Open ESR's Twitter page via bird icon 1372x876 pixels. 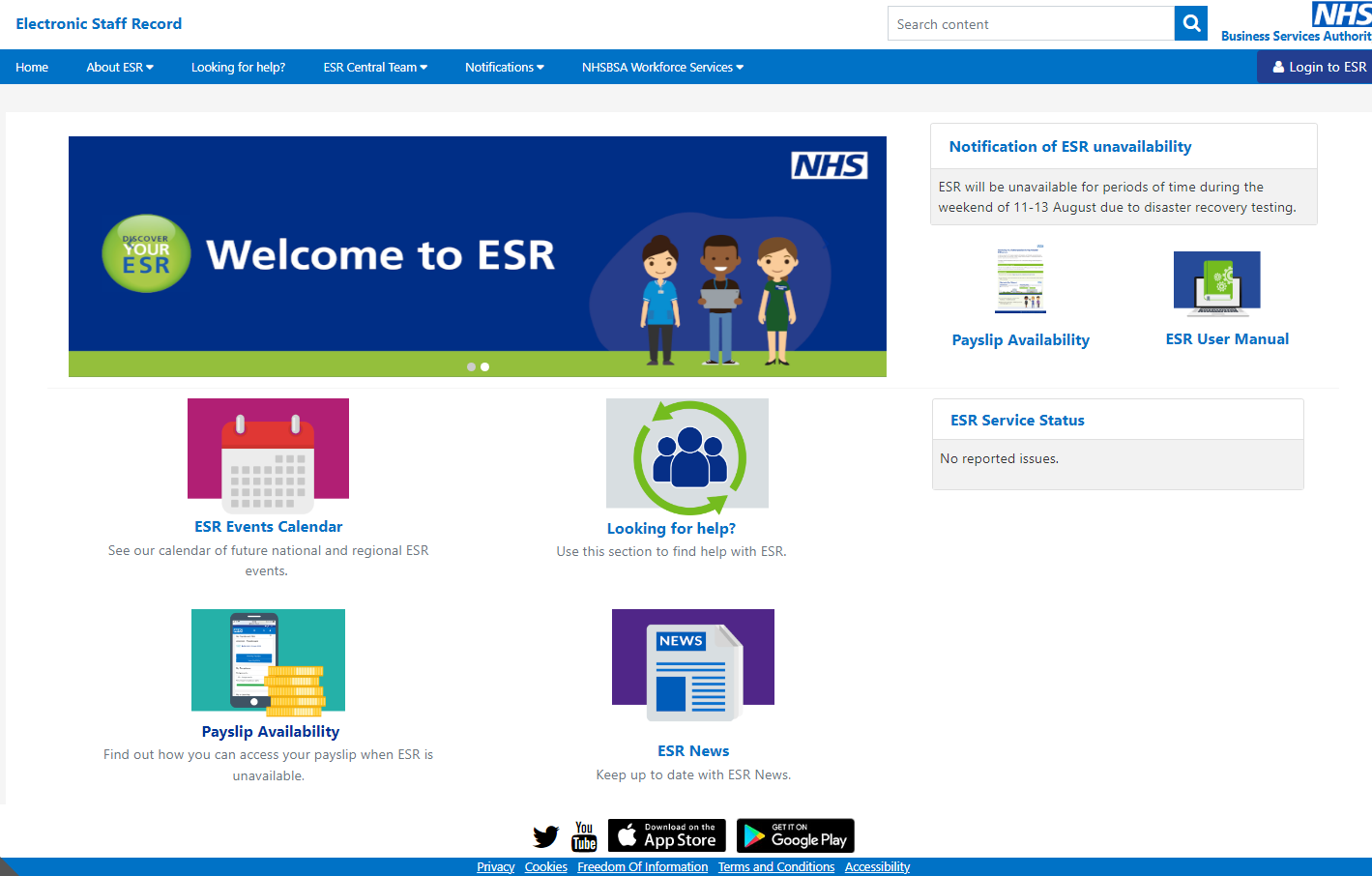pyautogui.click(x=545, y=835)
